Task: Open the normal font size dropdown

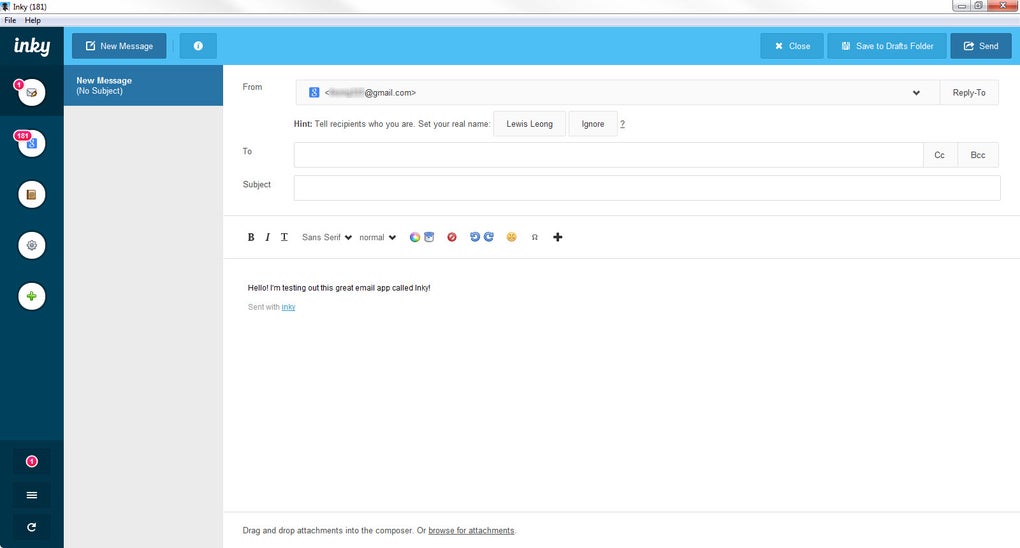Action: coord(377,238)
